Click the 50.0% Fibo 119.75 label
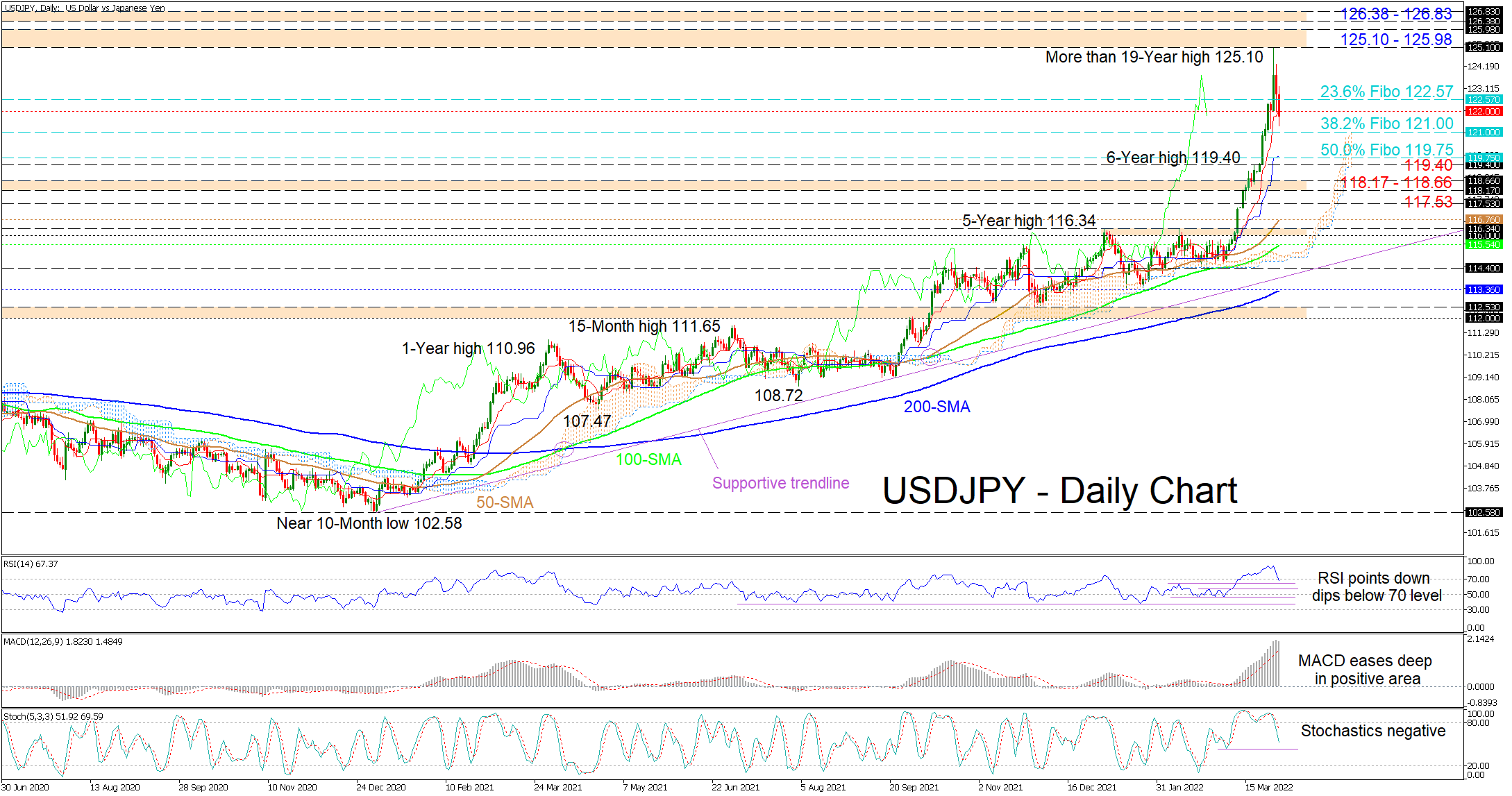Viewport: 1512px width, 796px height. [x=1386, y=150]
